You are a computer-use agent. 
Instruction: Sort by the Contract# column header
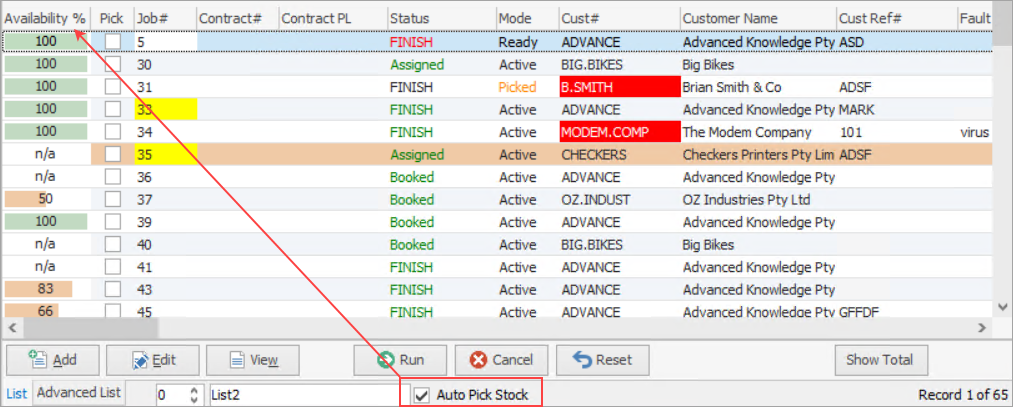click(238, 19)
